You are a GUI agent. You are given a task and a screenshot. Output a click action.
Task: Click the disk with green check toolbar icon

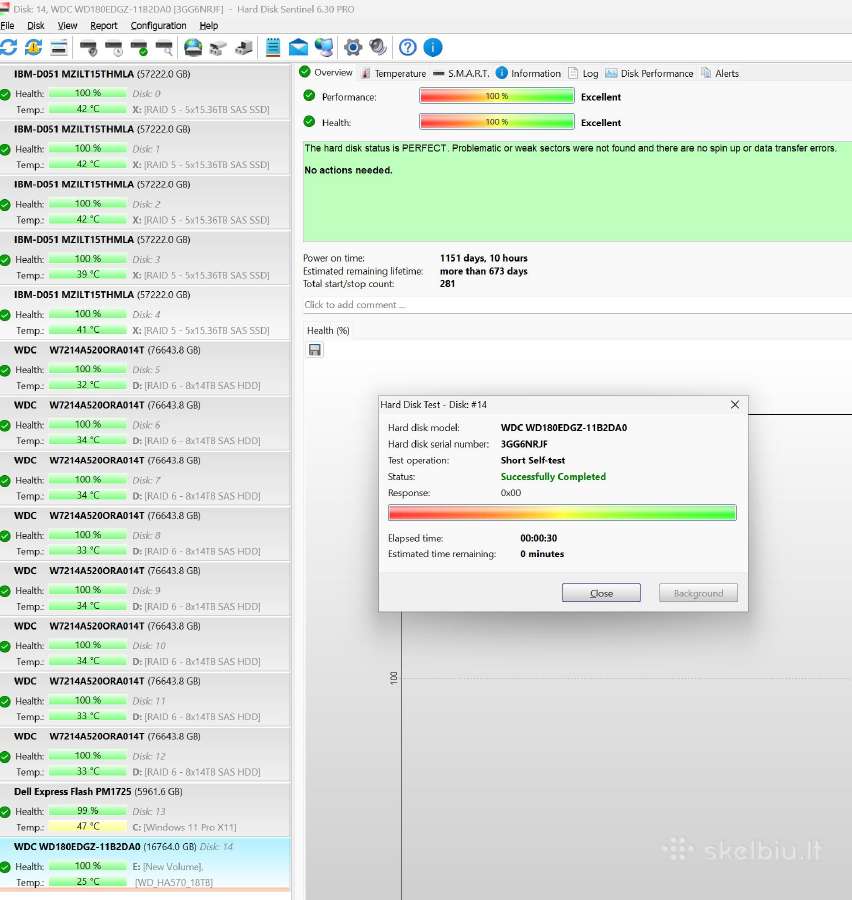139,48
